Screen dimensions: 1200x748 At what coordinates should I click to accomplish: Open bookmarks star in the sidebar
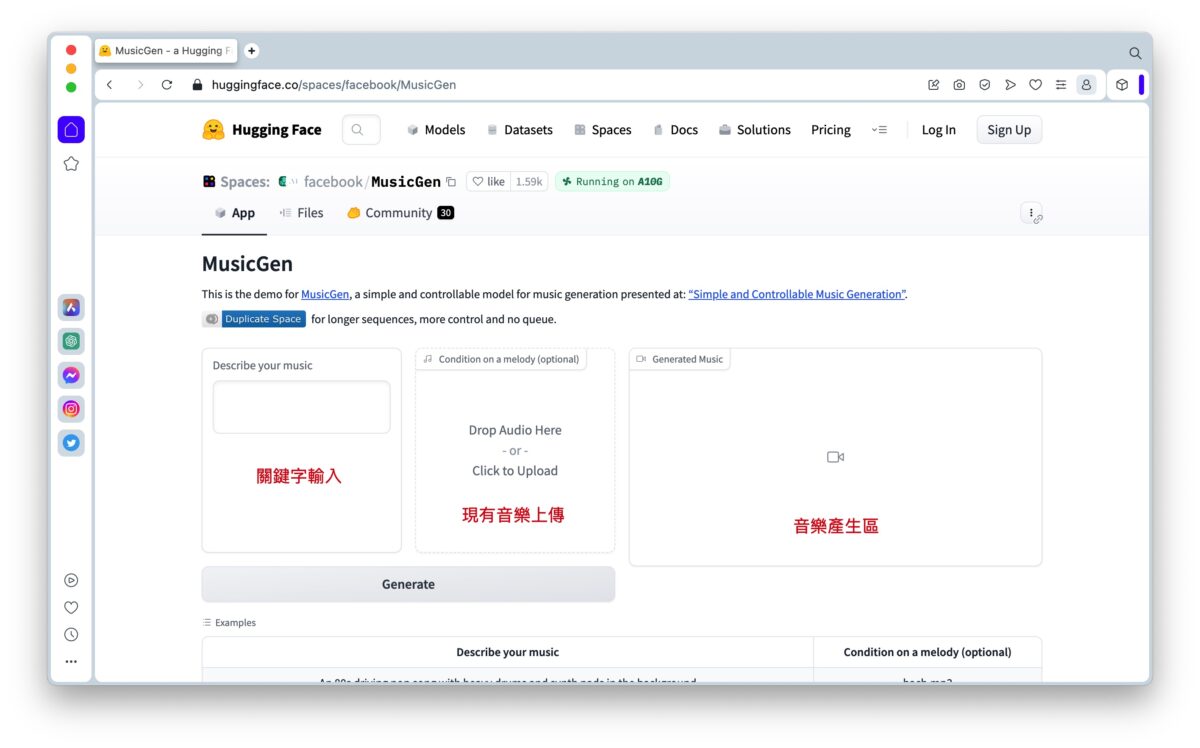pos(71,164)
